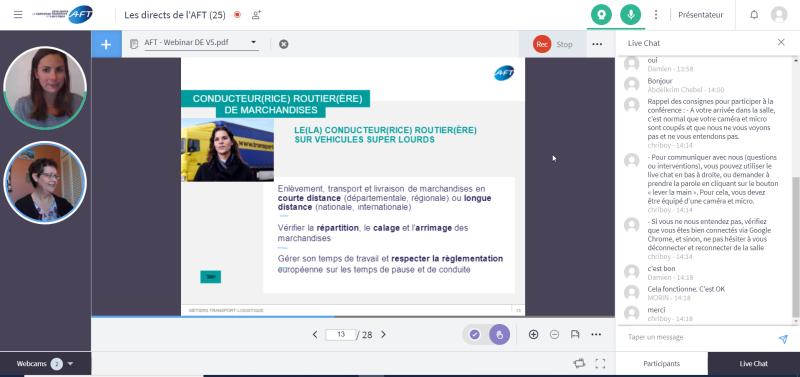The image size is (800, 377).
Task: Select the pointer checkmark tool
Action: point(474,335)
